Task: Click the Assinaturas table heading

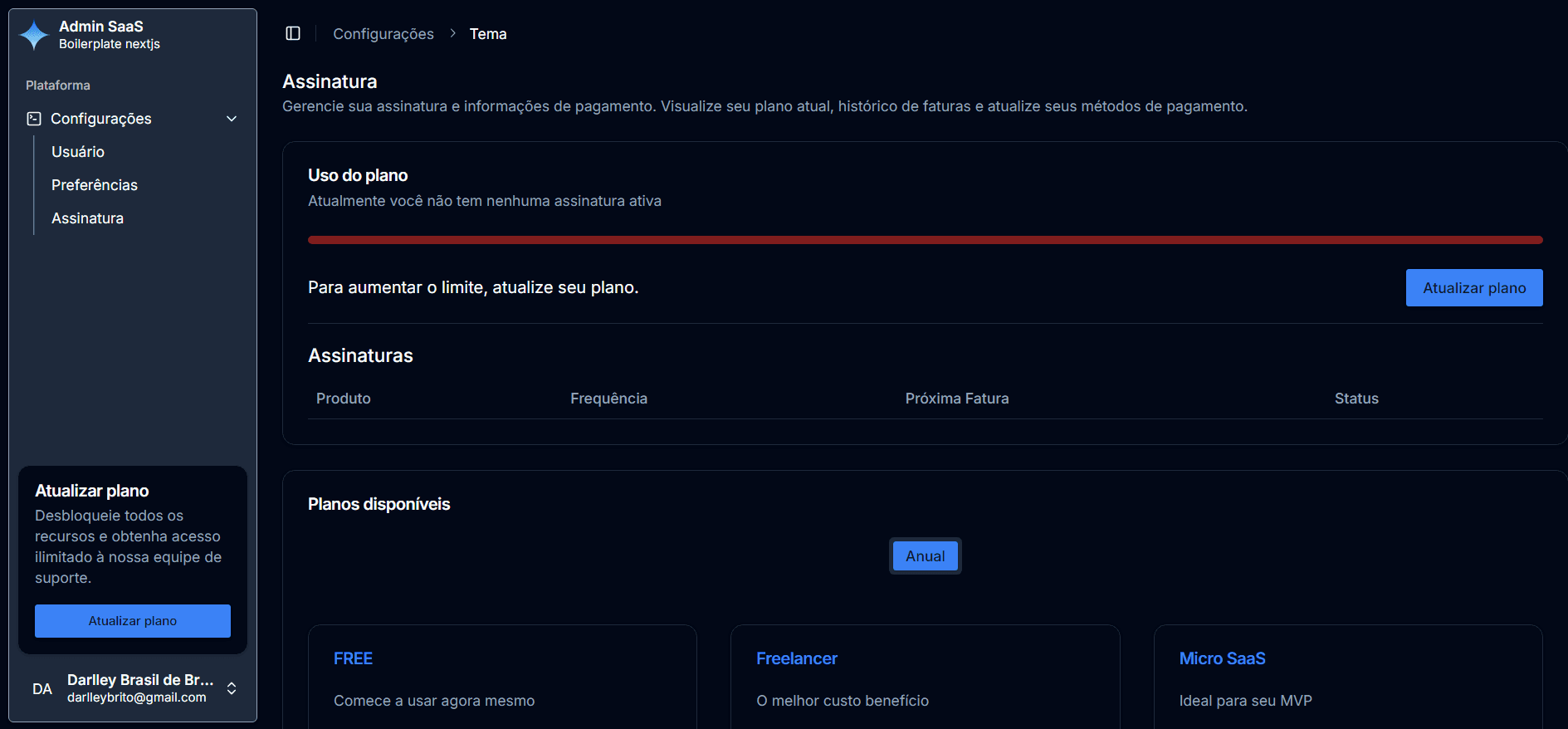Action: (360, 355)
